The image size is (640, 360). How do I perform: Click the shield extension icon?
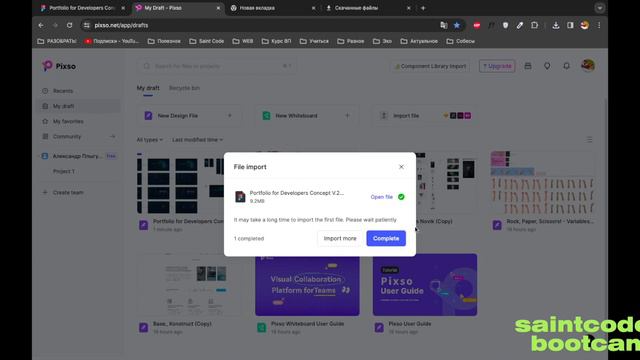pyautogui.click(x=505, y=25)
